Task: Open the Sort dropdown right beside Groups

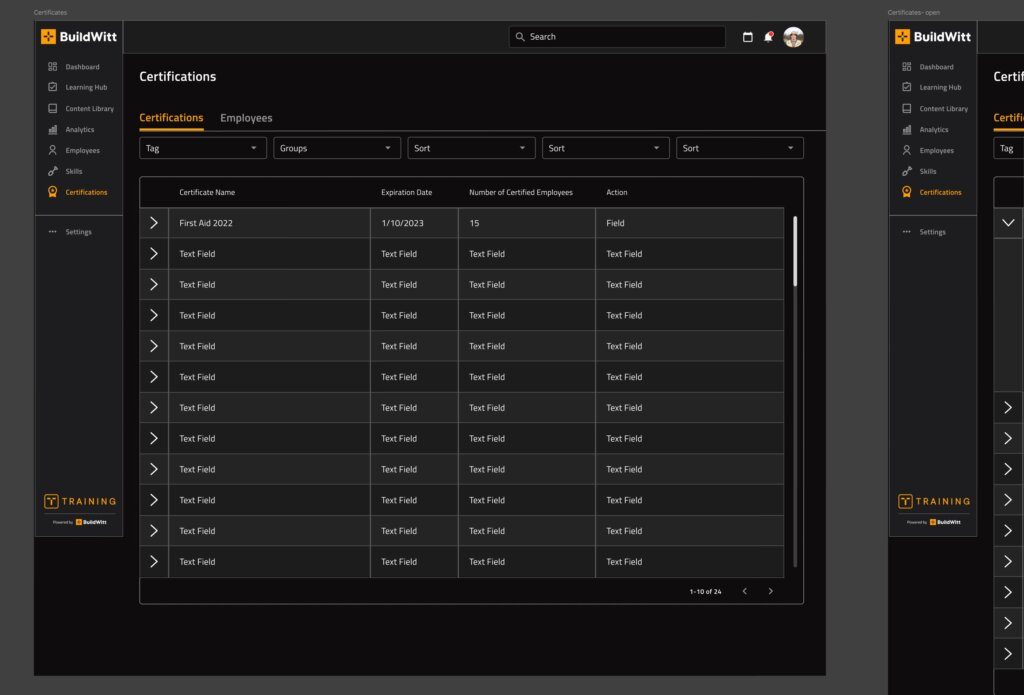Action: click(x=472, y=148)
